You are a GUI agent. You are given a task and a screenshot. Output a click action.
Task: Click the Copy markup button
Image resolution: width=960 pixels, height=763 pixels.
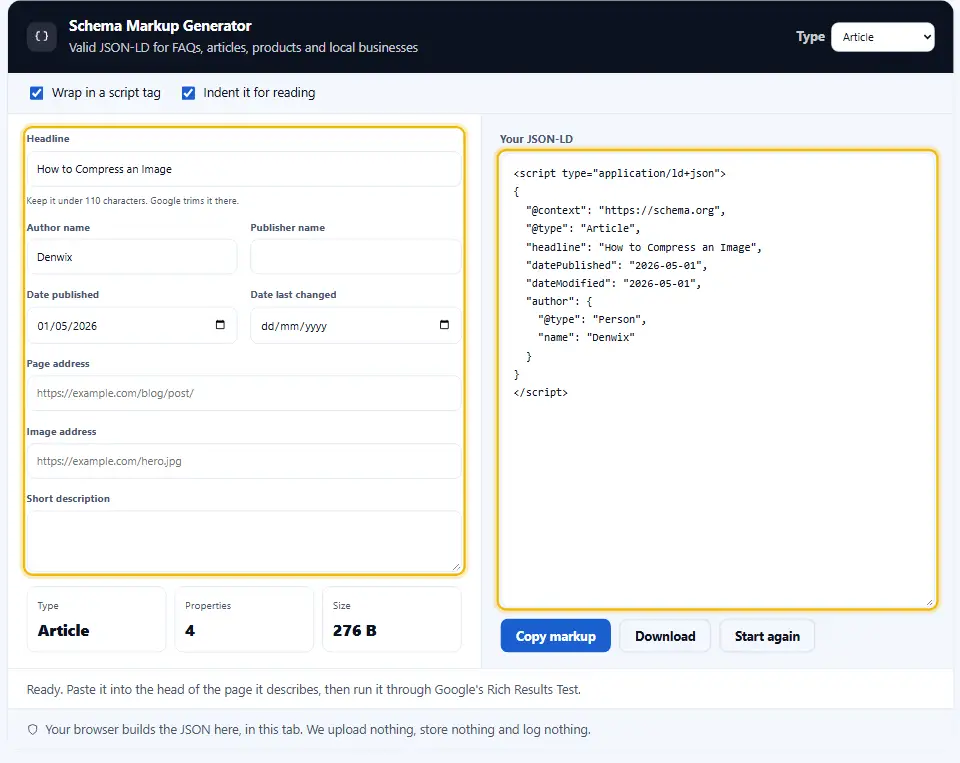pos(555,636)
